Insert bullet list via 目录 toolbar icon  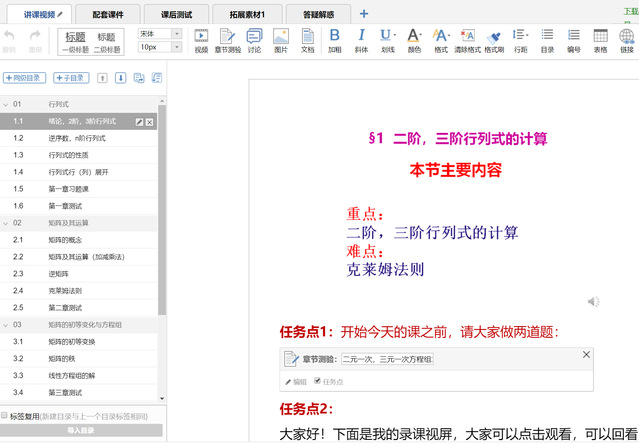(547, 35)
